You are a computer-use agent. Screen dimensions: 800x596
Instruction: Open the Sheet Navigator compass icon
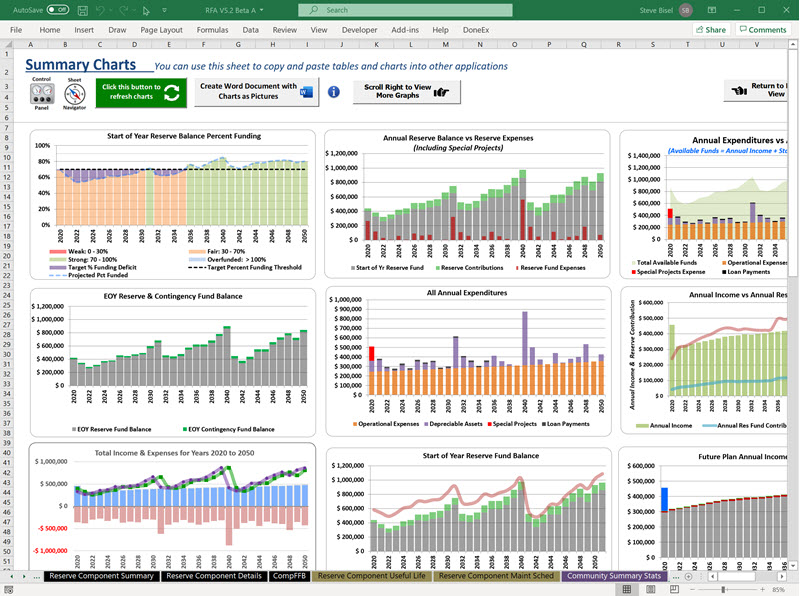tap(75, 95)
